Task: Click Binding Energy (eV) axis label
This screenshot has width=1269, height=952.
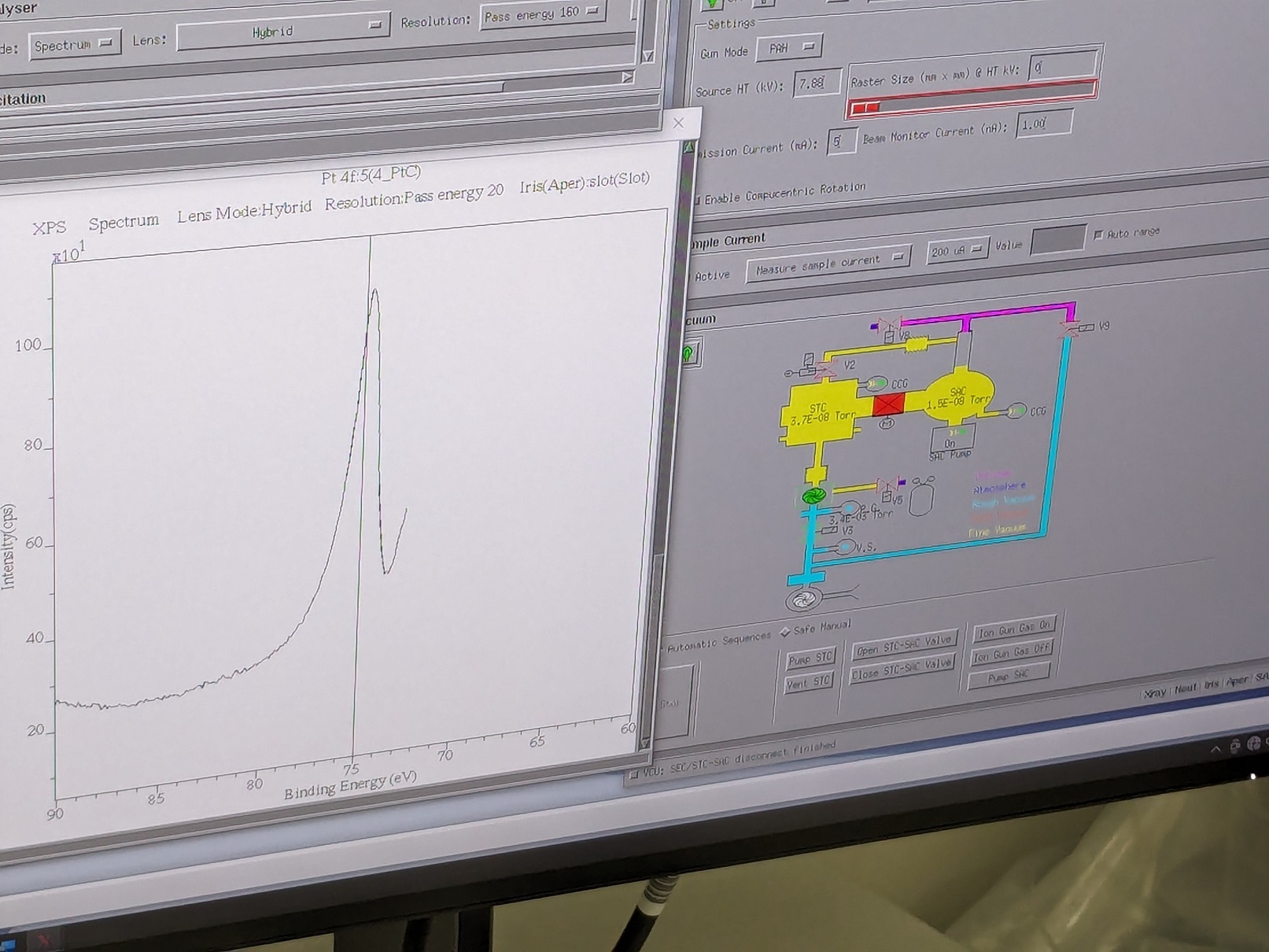Action: coord(350,785)
